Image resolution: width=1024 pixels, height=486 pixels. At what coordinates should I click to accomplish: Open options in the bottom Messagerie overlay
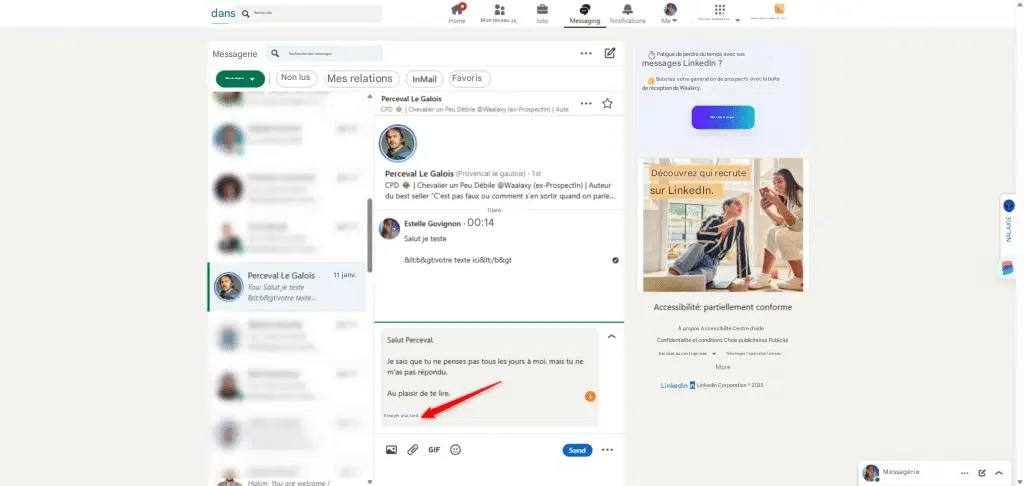tap(965, 473)
